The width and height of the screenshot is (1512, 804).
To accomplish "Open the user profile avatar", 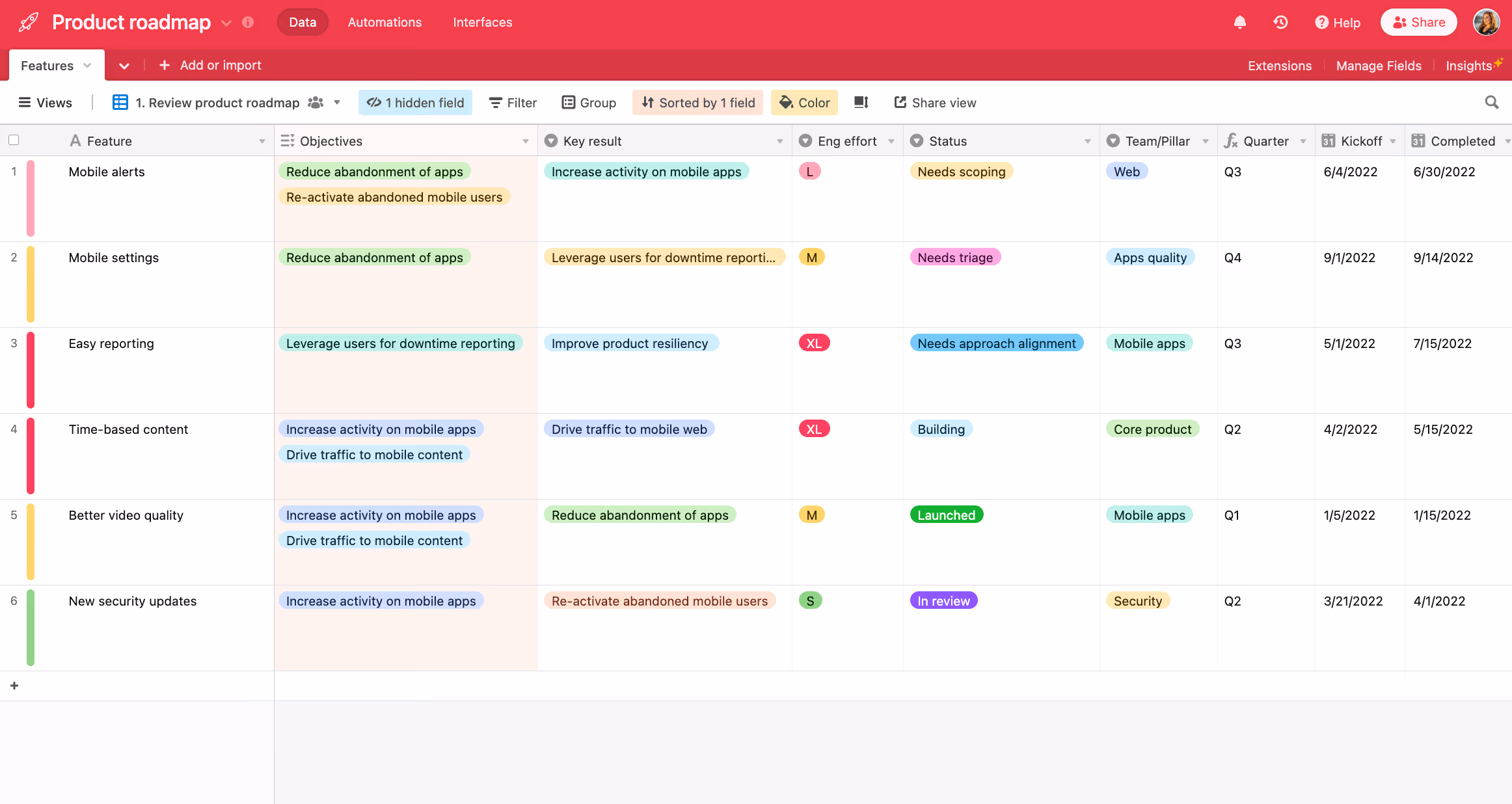I will point(1486,23).
